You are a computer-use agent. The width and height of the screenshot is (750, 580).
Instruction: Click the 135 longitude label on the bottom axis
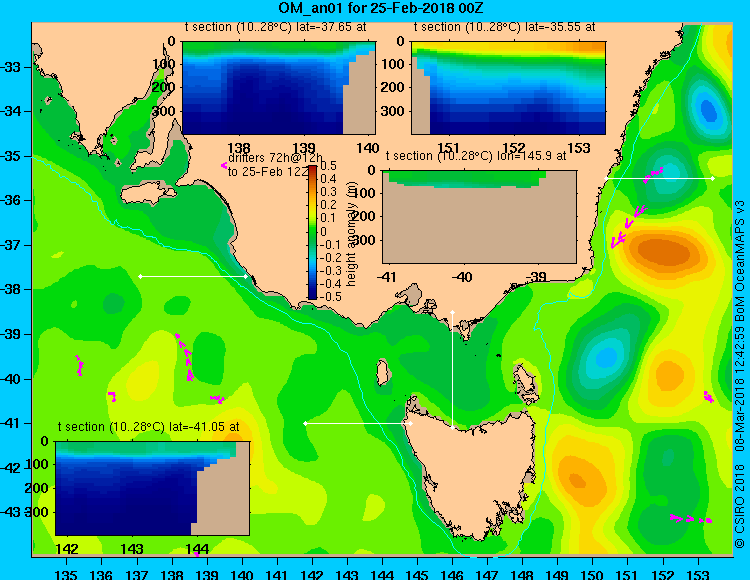tap(66, 575)
